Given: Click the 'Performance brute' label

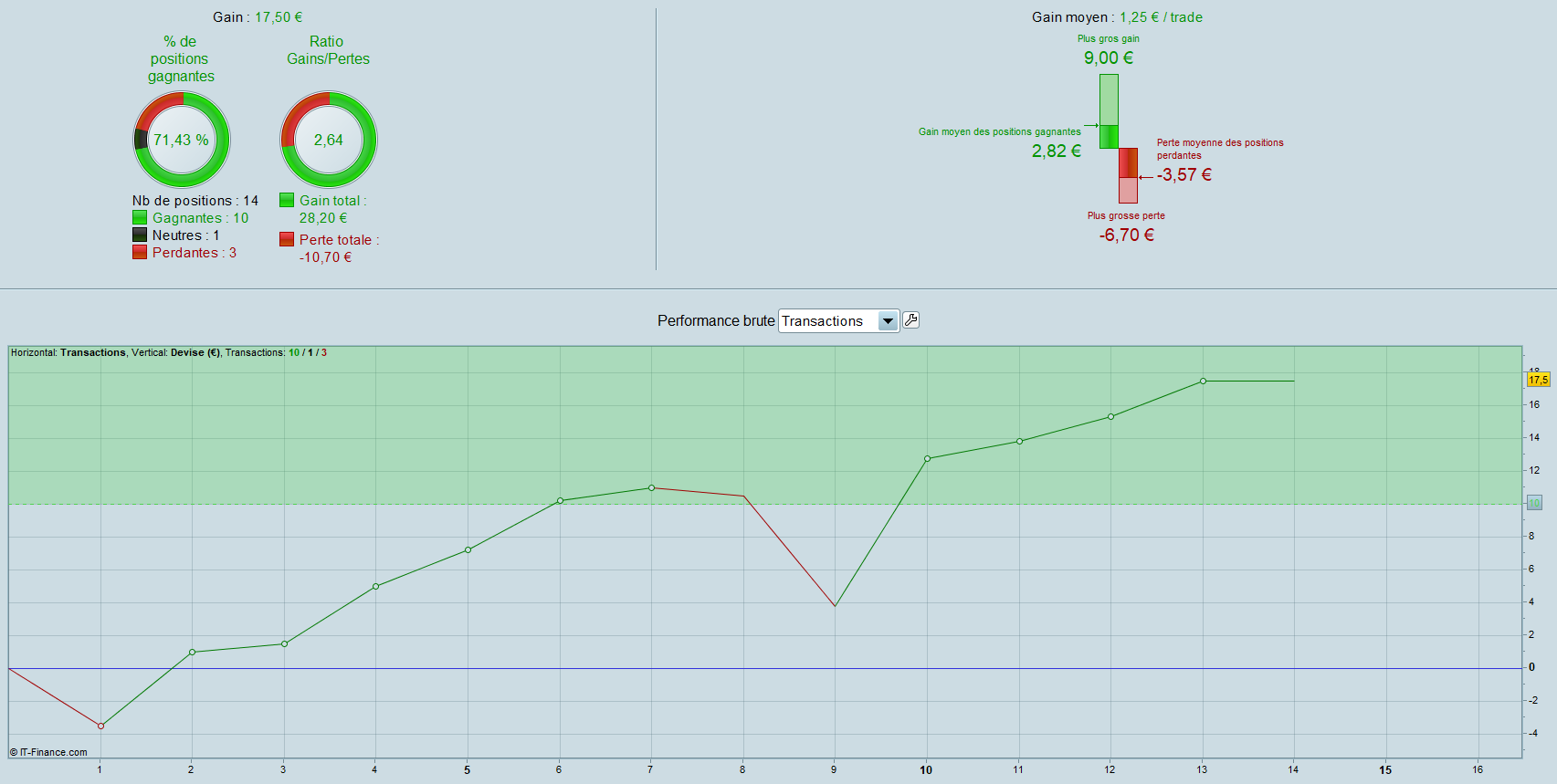Looking at the screenshot, I should (x=716, y=321).
